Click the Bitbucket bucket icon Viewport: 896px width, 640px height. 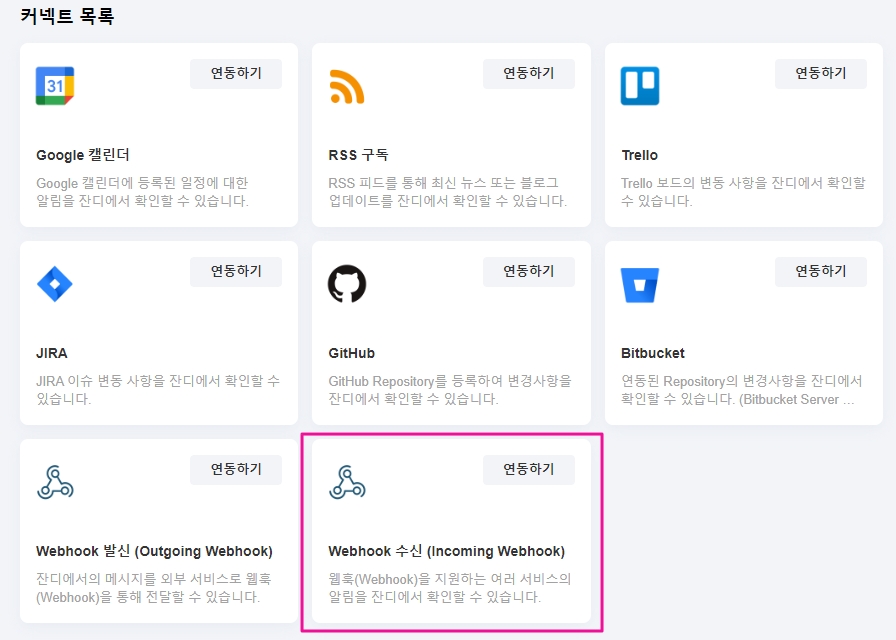pos(640,284)
